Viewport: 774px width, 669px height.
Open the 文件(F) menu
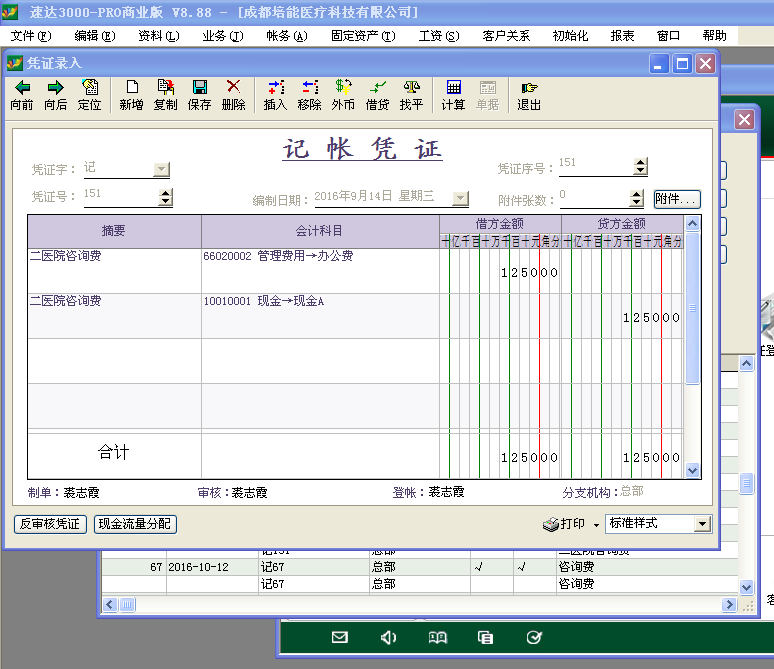pyautogui.click(x=31, y=36)
